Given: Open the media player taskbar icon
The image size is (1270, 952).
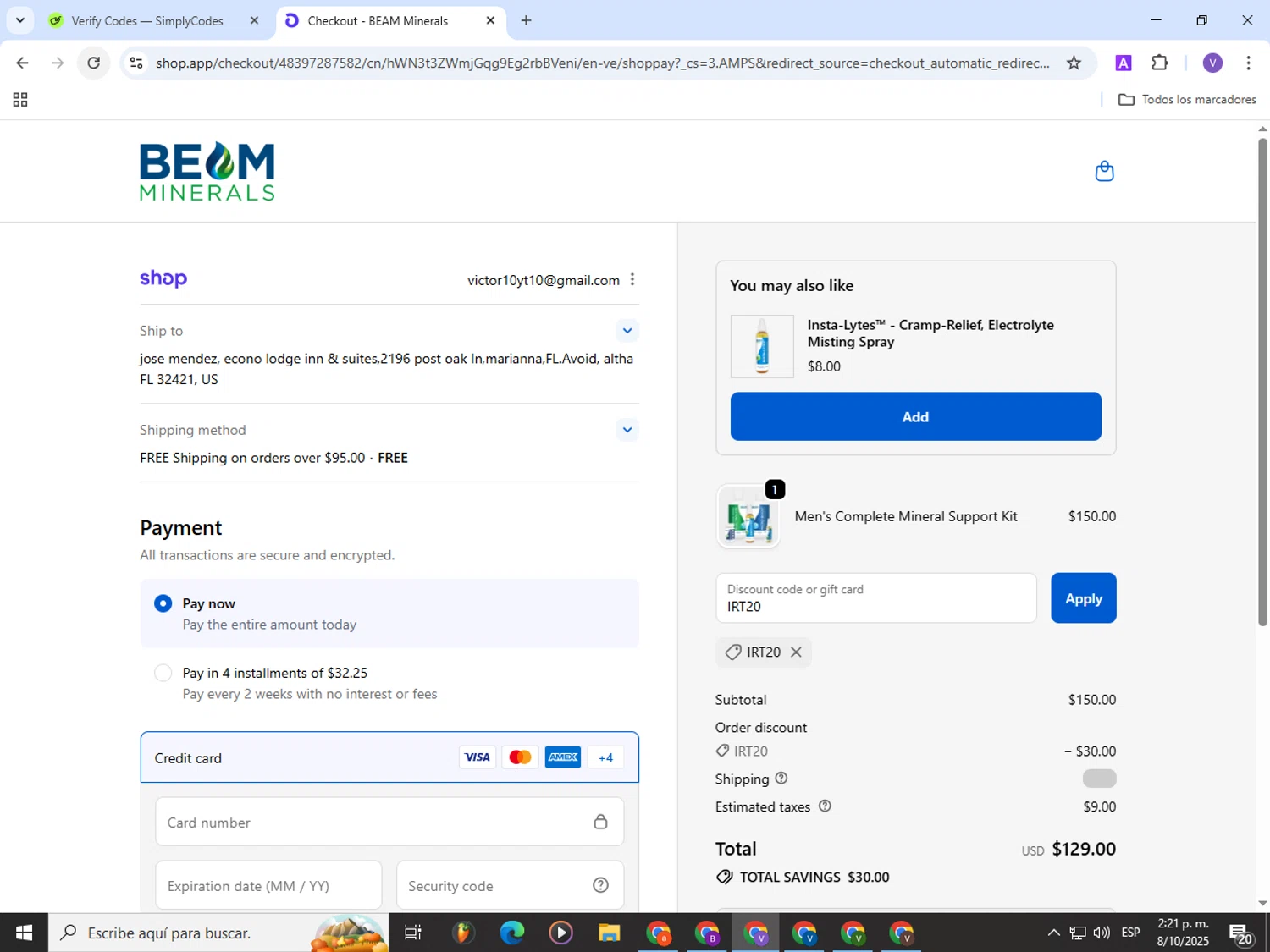Looking at the screenshot, I should coord(560,933).
